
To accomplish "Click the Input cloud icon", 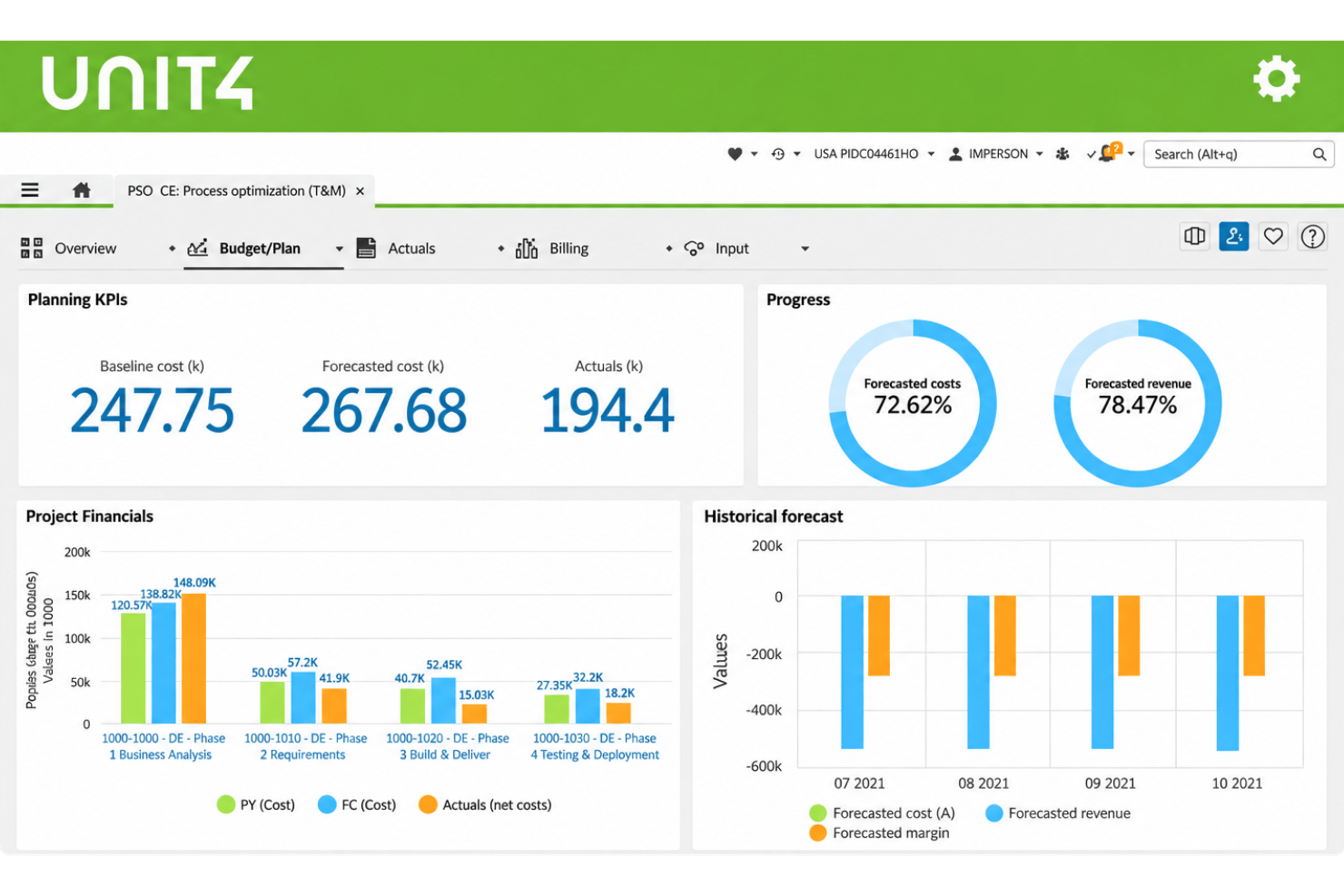I will tap(694, 248).
